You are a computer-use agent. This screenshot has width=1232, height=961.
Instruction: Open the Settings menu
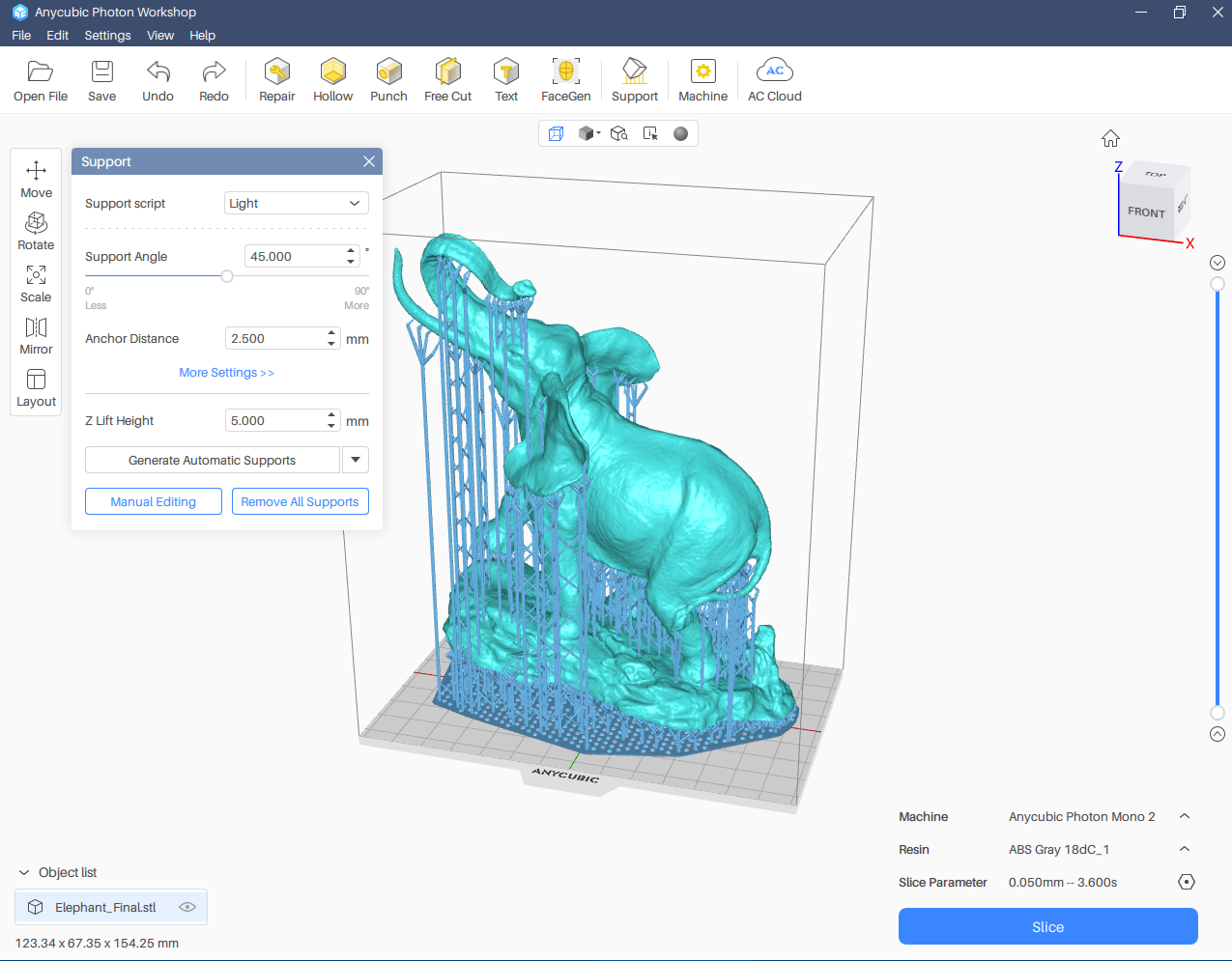click(x=107, y=35)
